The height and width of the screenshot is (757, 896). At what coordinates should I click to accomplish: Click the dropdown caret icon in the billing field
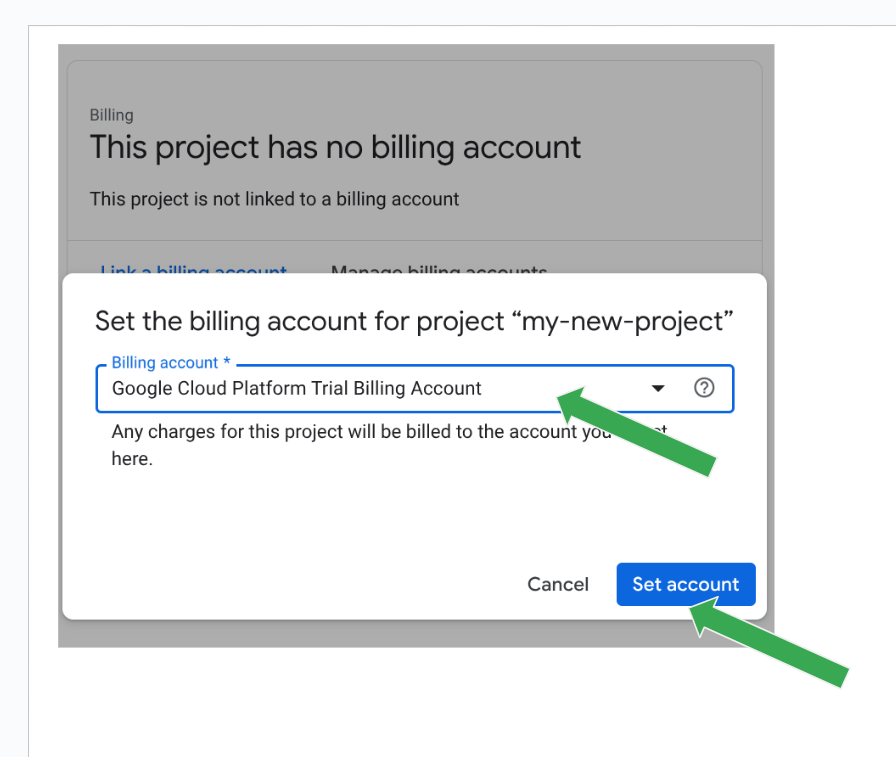(658, 388)
